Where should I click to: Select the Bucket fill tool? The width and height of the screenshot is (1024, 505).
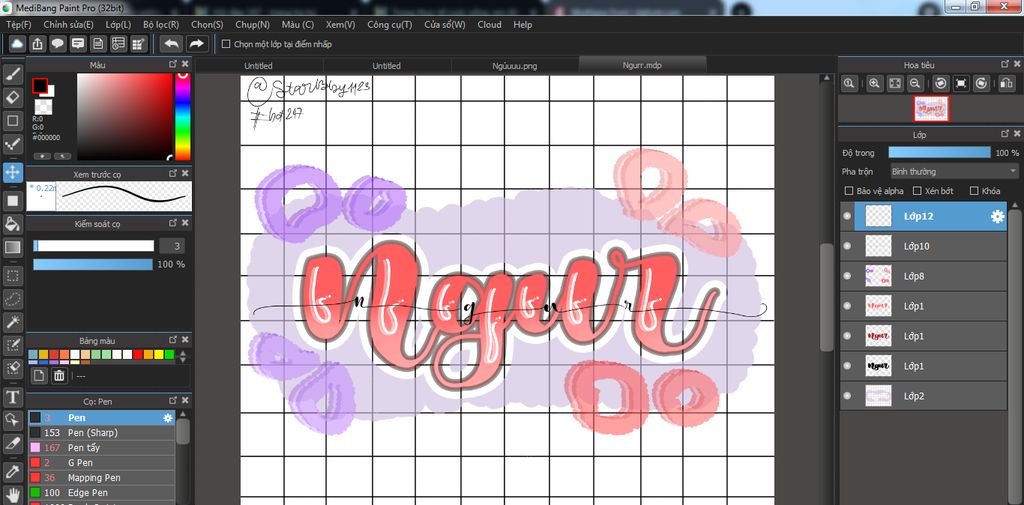[x=12, y=224]
